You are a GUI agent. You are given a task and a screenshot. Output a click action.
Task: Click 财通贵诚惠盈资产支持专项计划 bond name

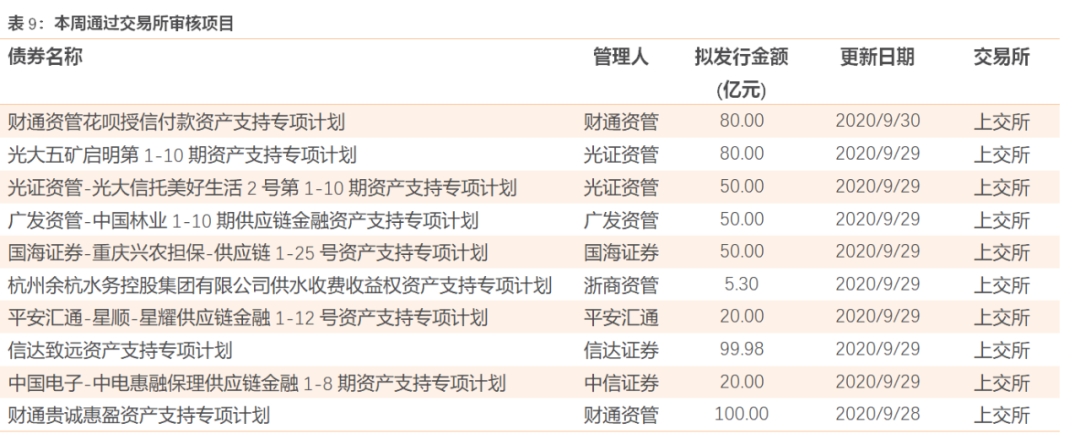coord(138,415)
